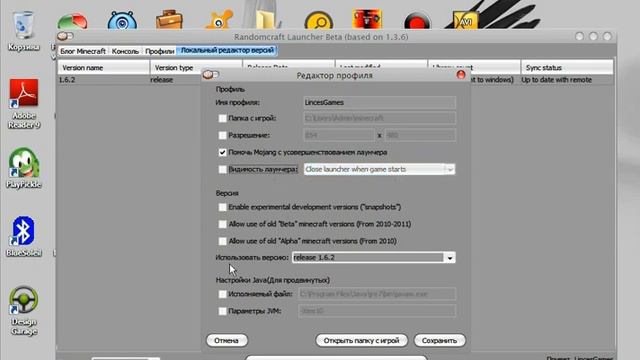Open the AVI converter desktop icon

click(x=465, y=20)
